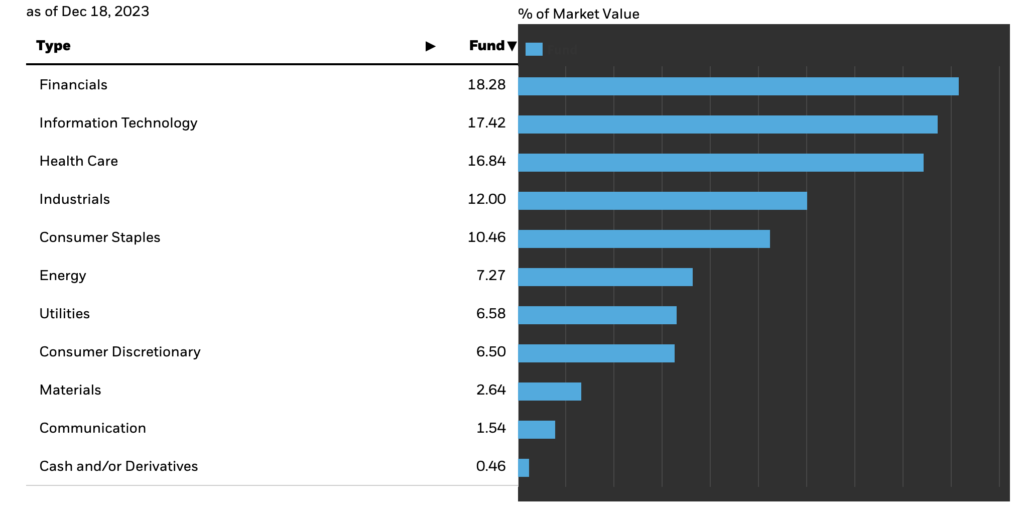This screenshot has width=1024, height=512.
Task: Click the Health Care bar
Action: coord(720,162)
